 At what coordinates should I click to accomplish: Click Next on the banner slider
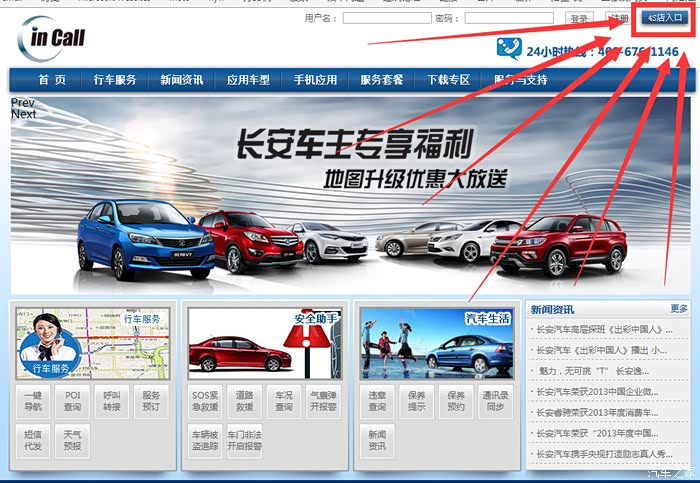24,114
